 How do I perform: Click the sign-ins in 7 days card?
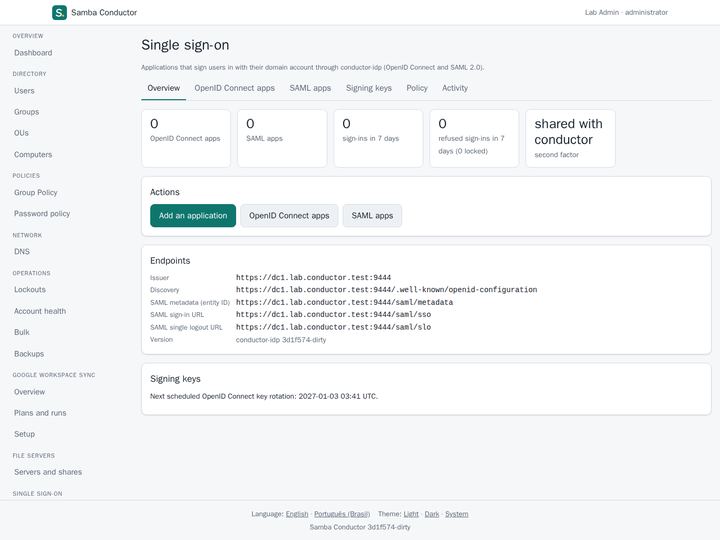pyautogui.click(x=378, y=138)
